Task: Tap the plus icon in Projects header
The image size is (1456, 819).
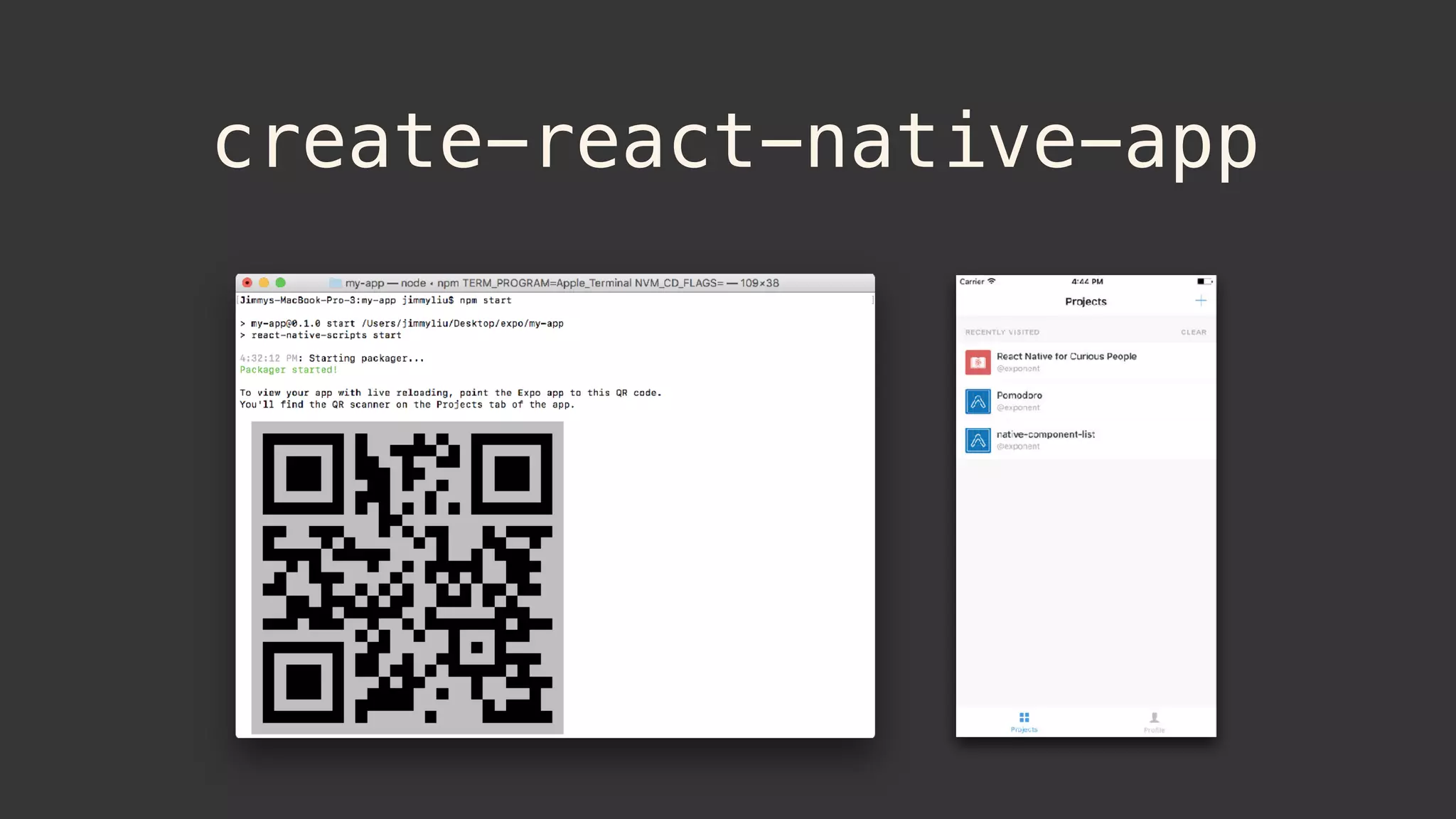Action: click(x=1201, y=301)
